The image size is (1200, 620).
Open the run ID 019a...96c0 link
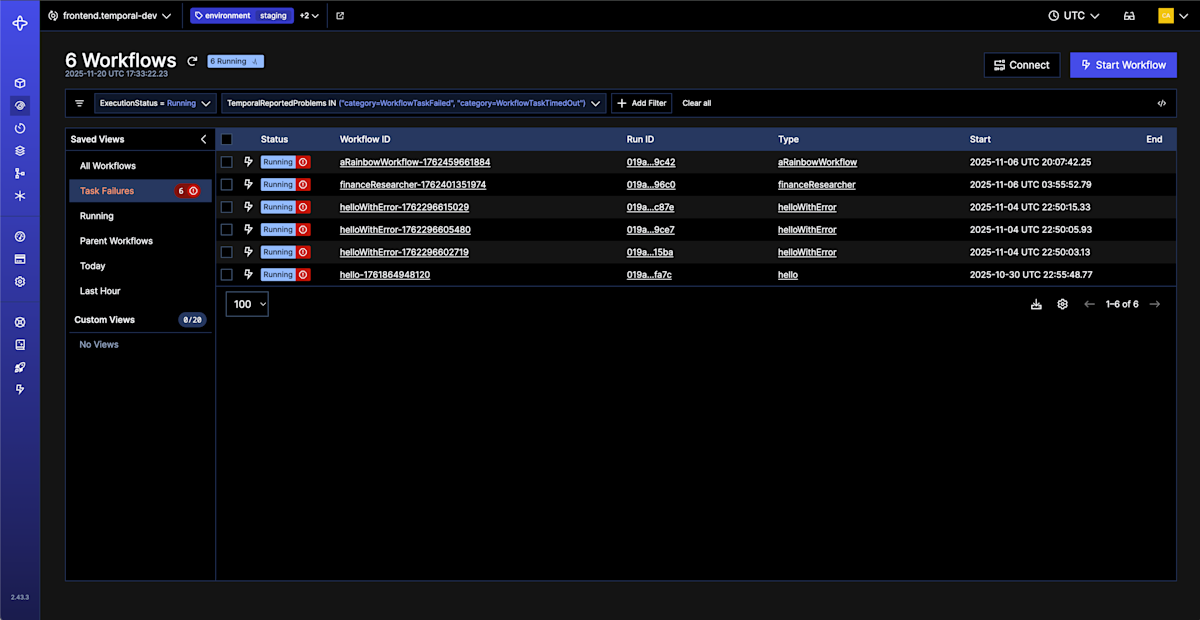click(x=651, y=185)
